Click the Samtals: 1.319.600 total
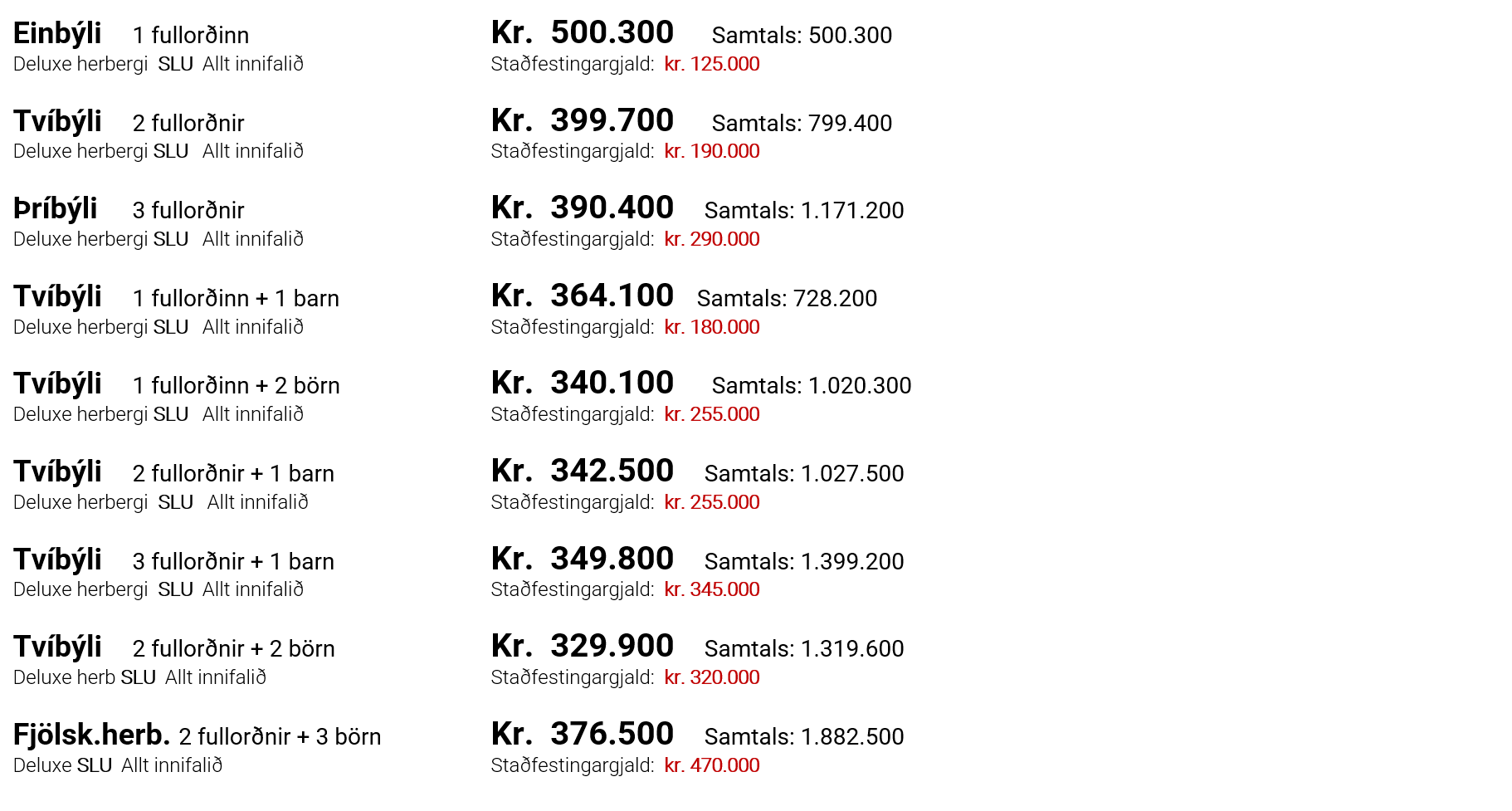The width and height of the screenshot is (1512, 811). (x=804, y=649)
